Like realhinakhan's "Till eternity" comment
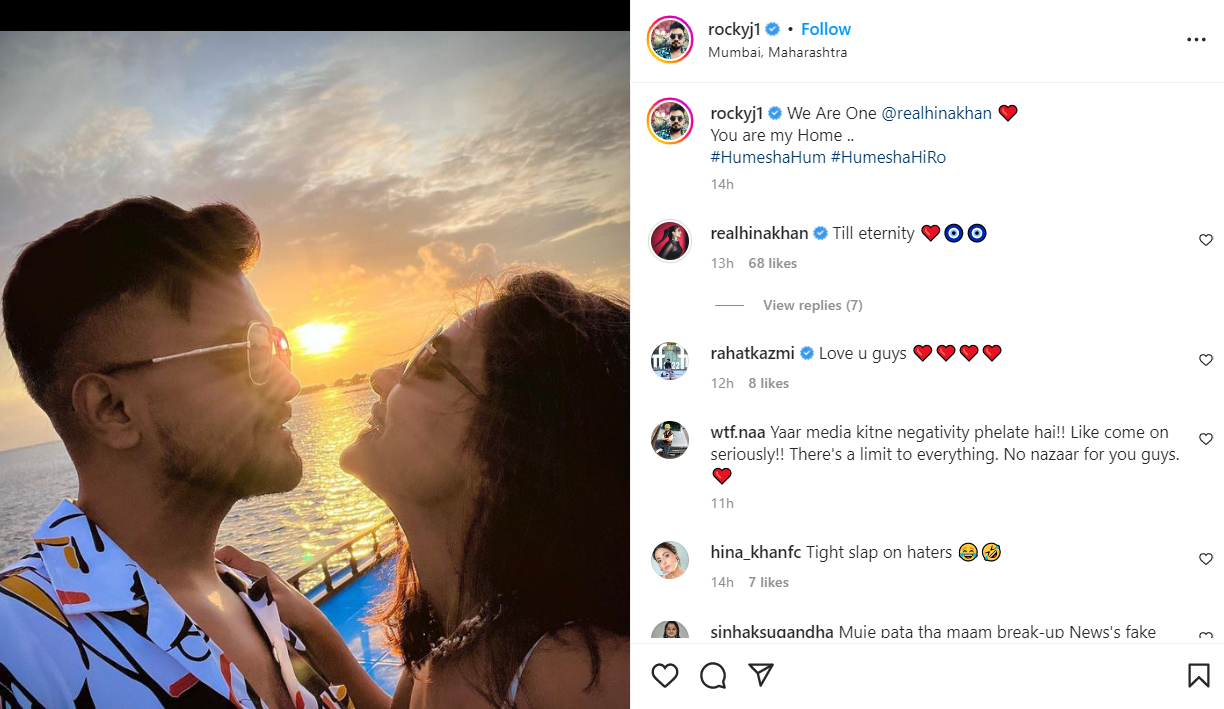Image resolution: width=1224 pixels, height=709 pixels. pos(1206,240)
